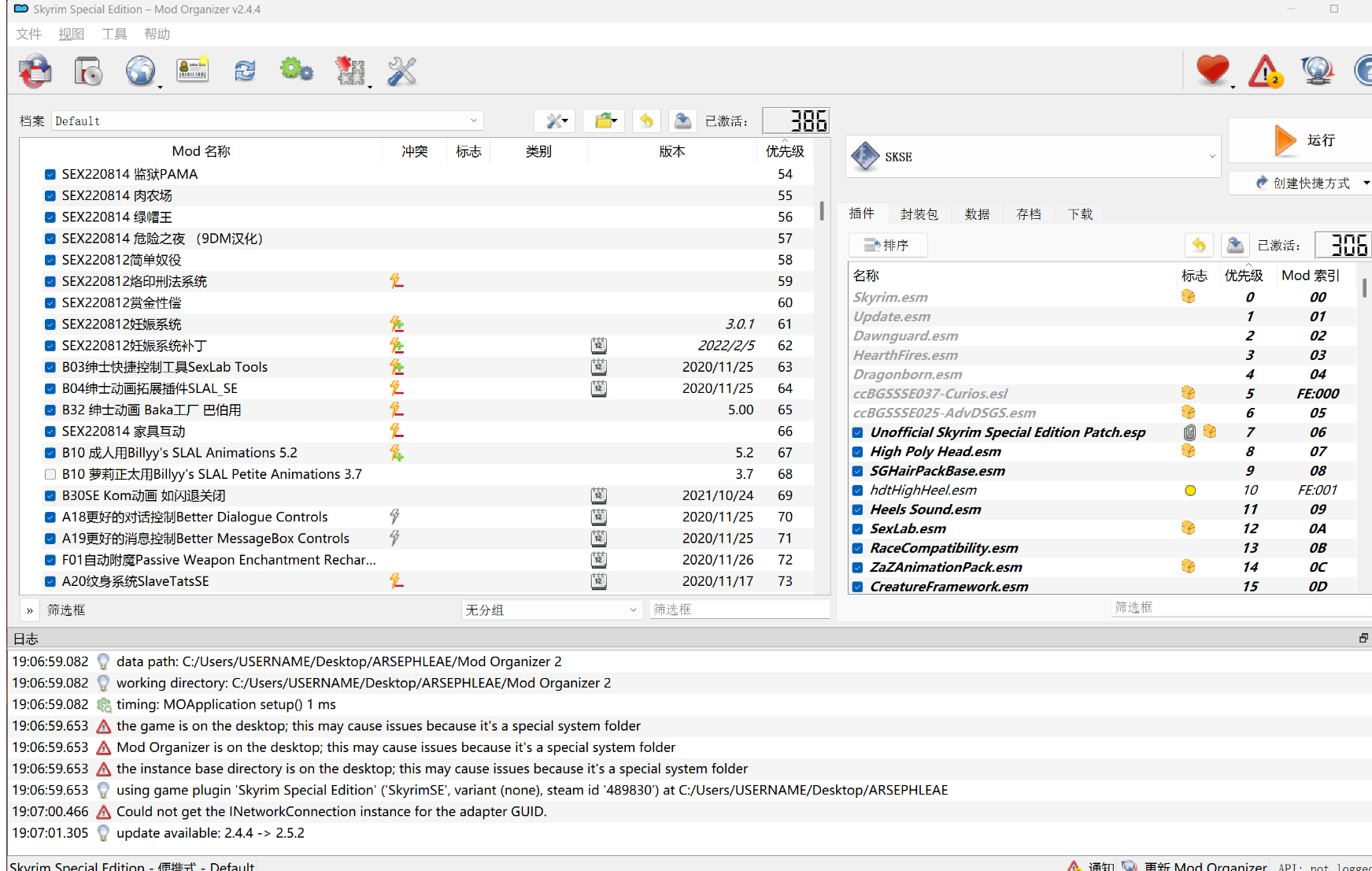Enable B10 Billyy's SLAL Petite Animations 3.7 mod
The height and width of the screenshot is (871, 1372).
(50, 474)
